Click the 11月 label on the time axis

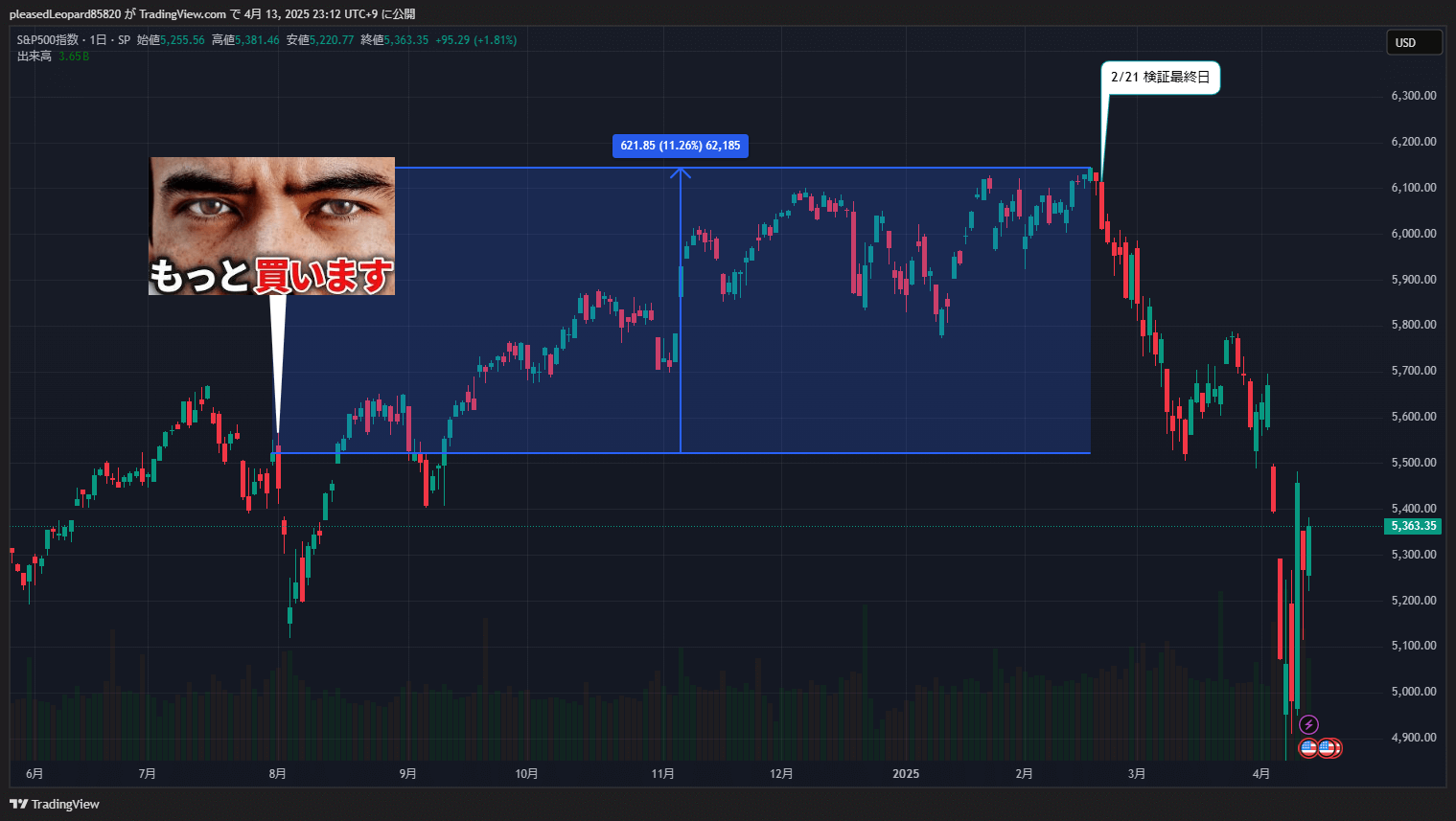(662, 774)
